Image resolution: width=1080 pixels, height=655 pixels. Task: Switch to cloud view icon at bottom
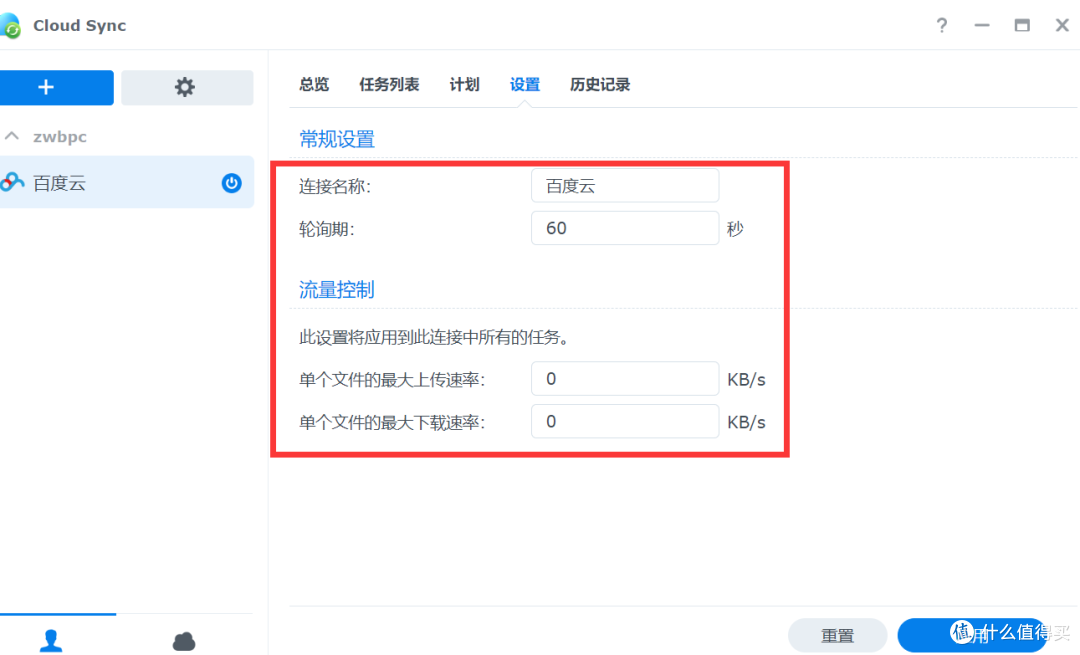tap(184, 641)
